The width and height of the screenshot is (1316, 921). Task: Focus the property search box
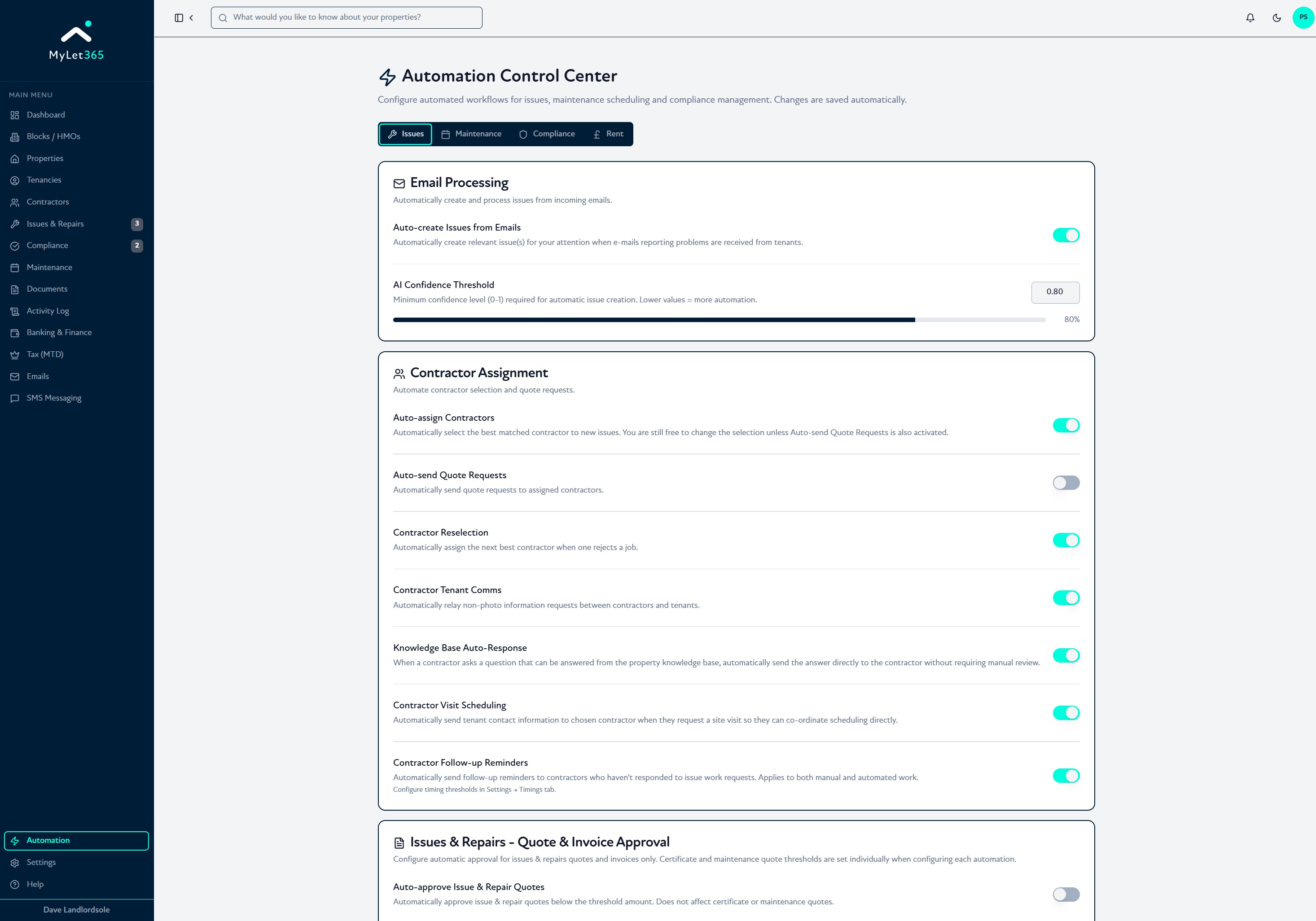346,18
